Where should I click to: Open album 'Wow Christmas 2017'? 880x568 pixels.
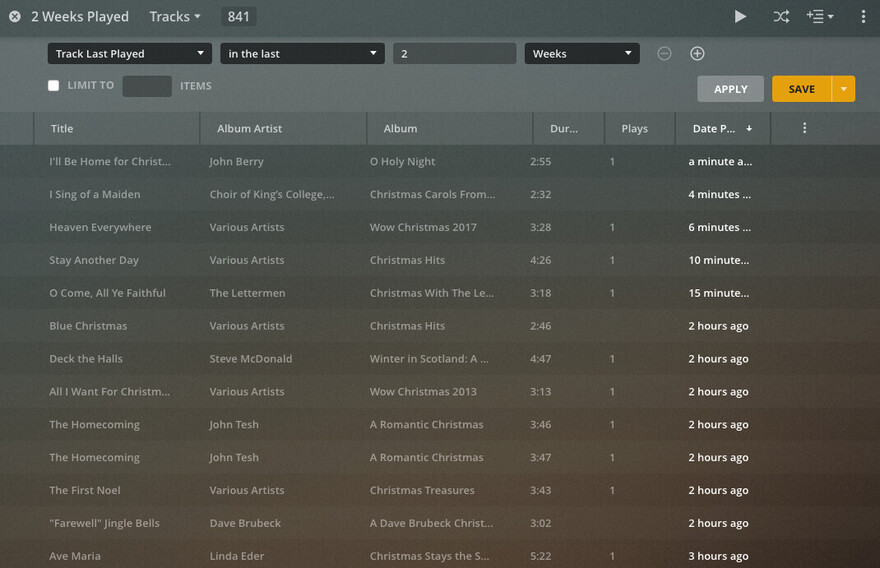[x=423, y=227]
